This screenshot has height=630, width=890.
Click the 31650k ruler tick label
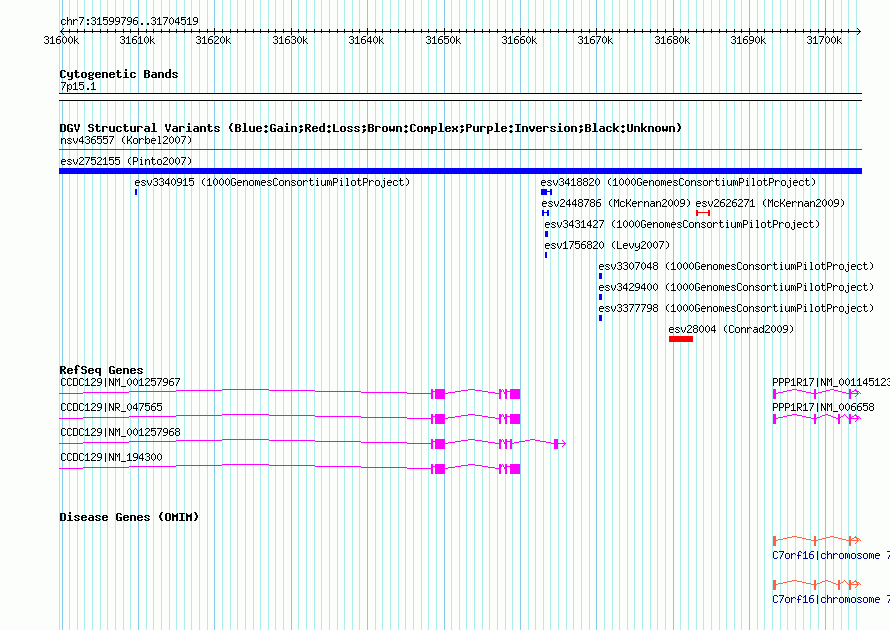[x=443, y=40]
